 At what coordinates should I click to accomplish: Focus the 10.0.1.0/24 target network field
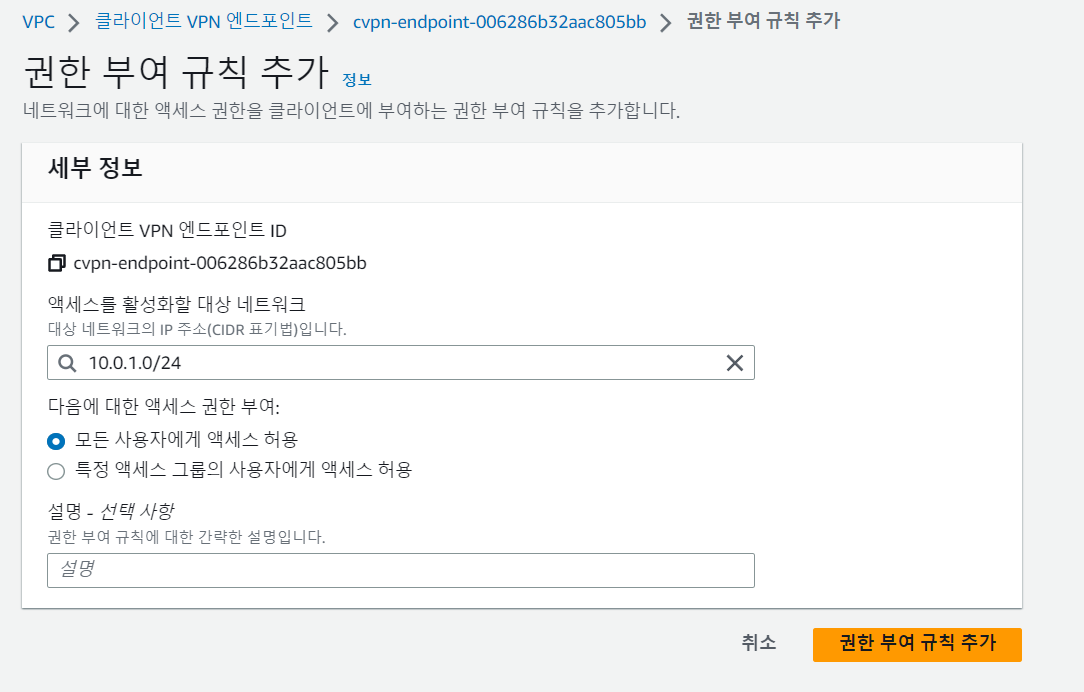coord(401,363)
